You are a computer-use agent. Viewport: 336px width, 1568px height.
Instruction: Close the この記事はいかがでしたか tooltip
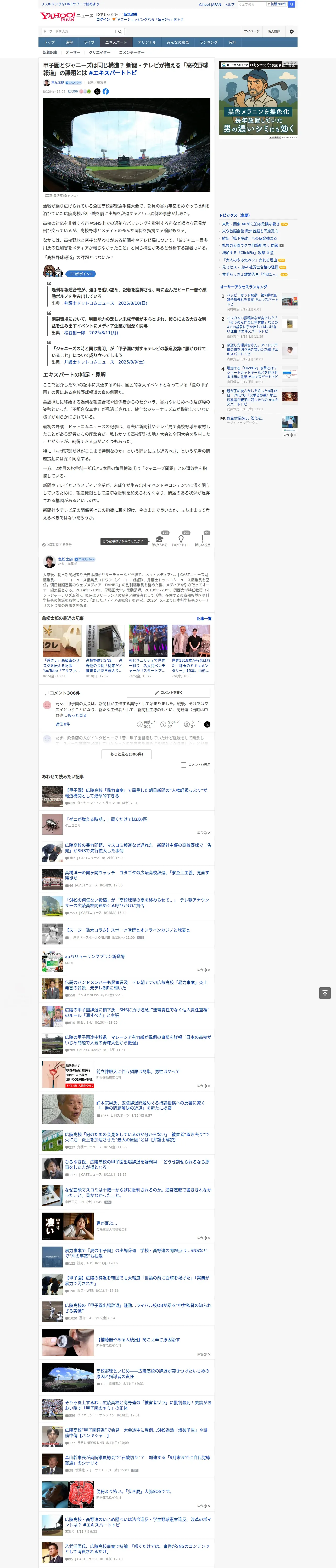click(x=146, y=540)
